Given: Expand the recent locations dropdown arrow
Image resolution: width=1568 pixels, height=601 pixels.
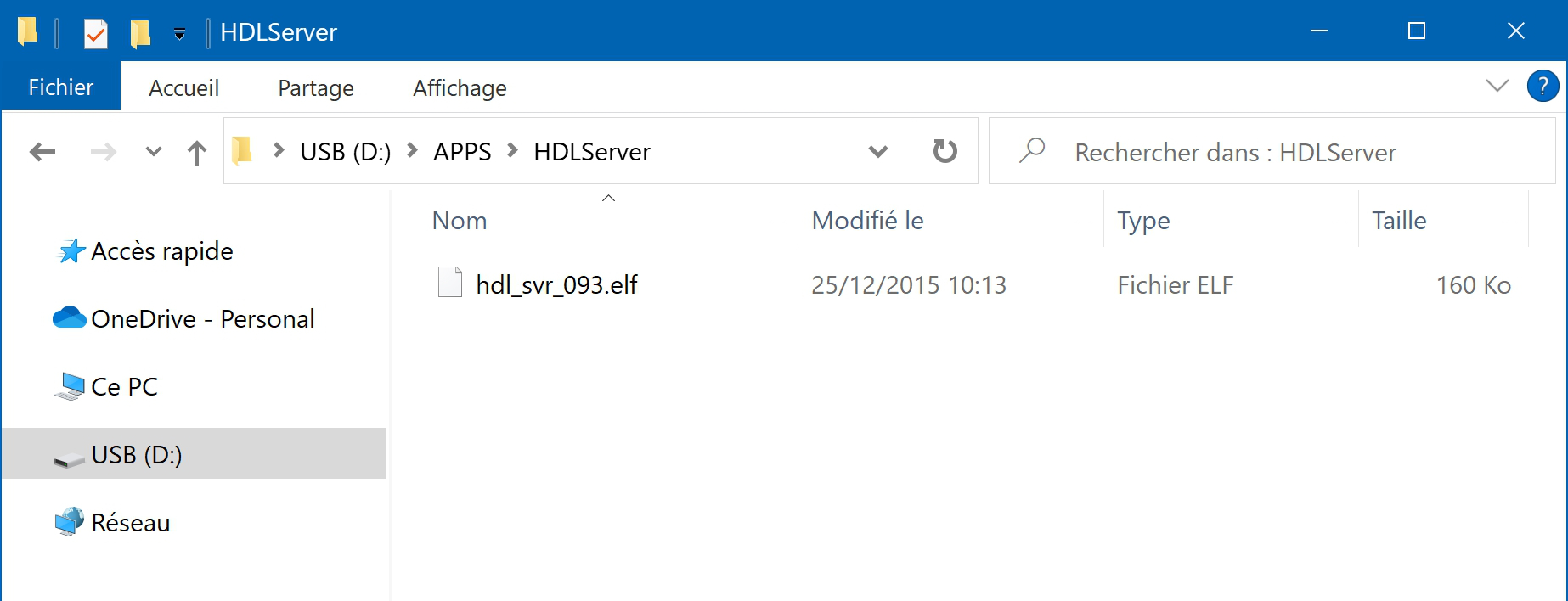Looking at the screenshot, I should (153, 152).
